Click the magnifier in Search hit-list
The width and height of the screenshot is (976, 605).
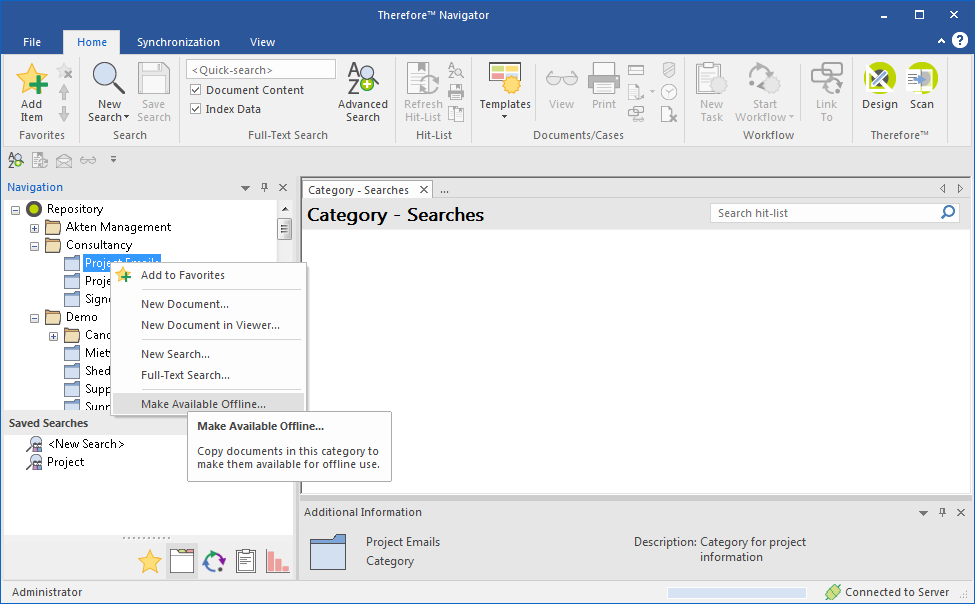[948, 213]
